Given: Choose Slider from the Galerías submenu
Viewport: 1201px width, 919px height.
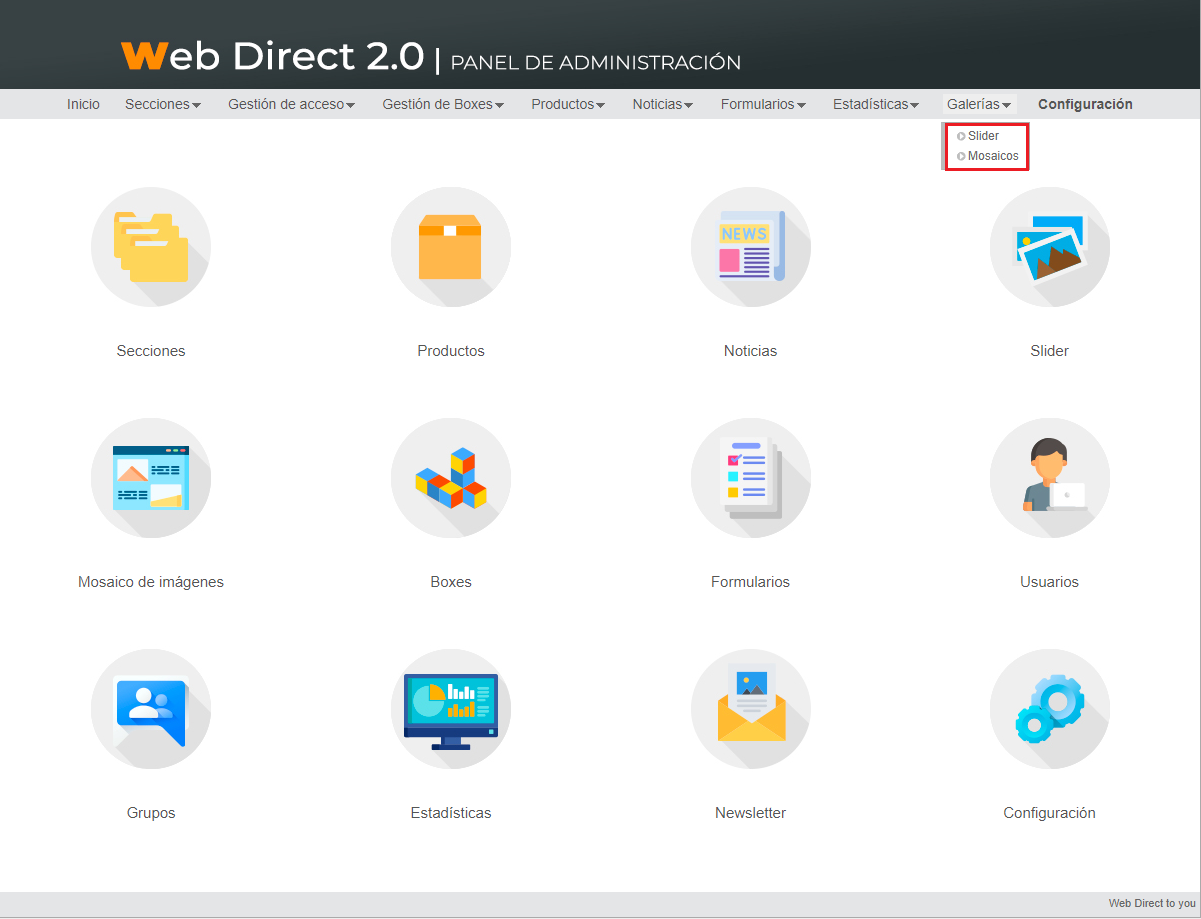Looking at the screenshot, I should click(x=983, y=136).
